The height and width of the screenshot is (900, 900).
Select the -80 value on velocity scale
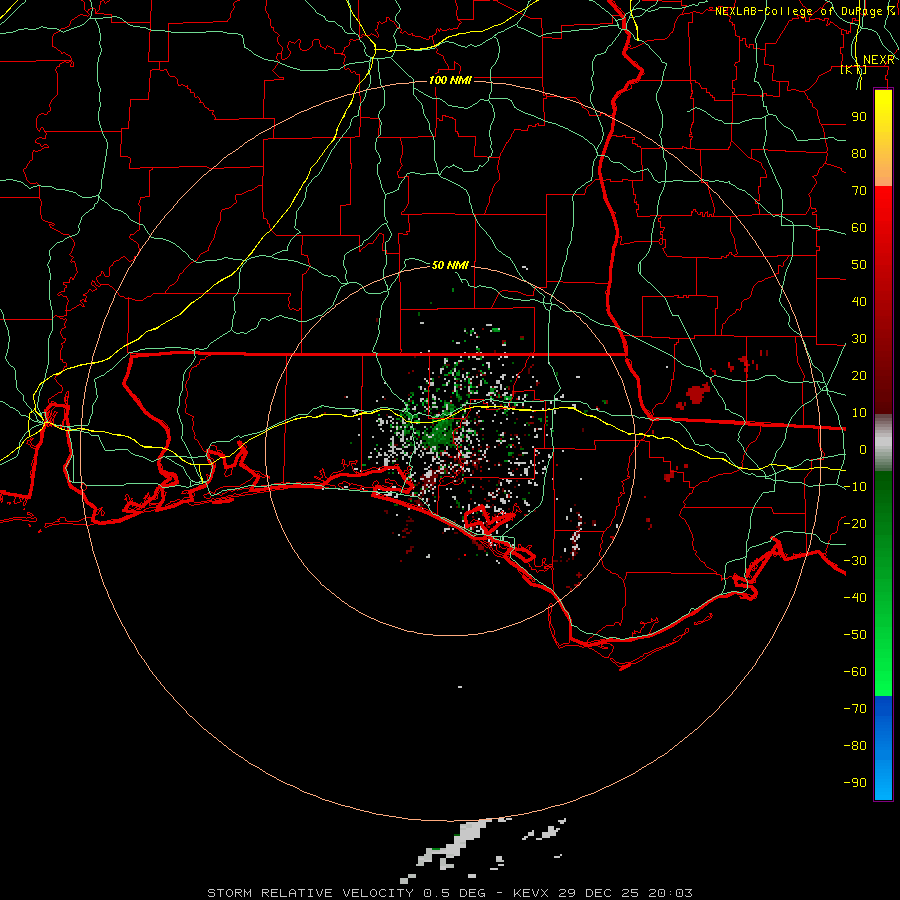coord(855,746)
